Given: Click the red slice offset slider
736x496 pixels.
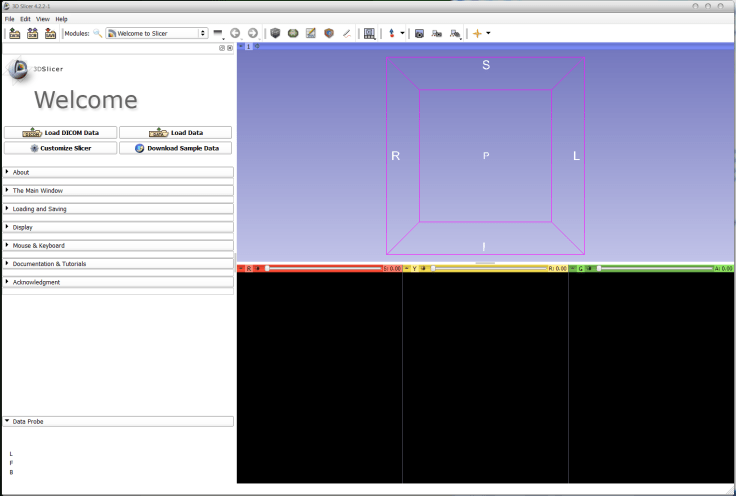Looking at the screenshot, I should point(323,268).
